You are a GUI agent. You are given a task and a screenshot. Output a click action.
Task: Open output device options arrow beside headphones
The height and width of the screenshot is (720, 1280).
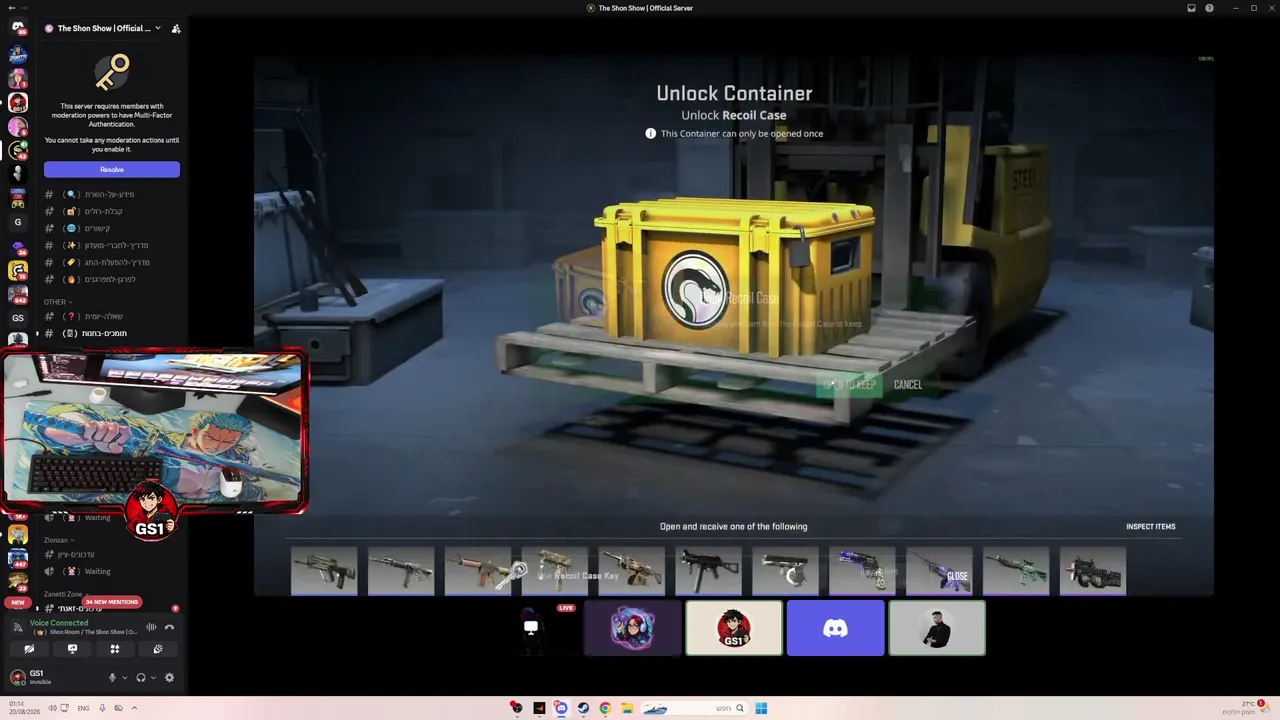click(x=153, y=678)
